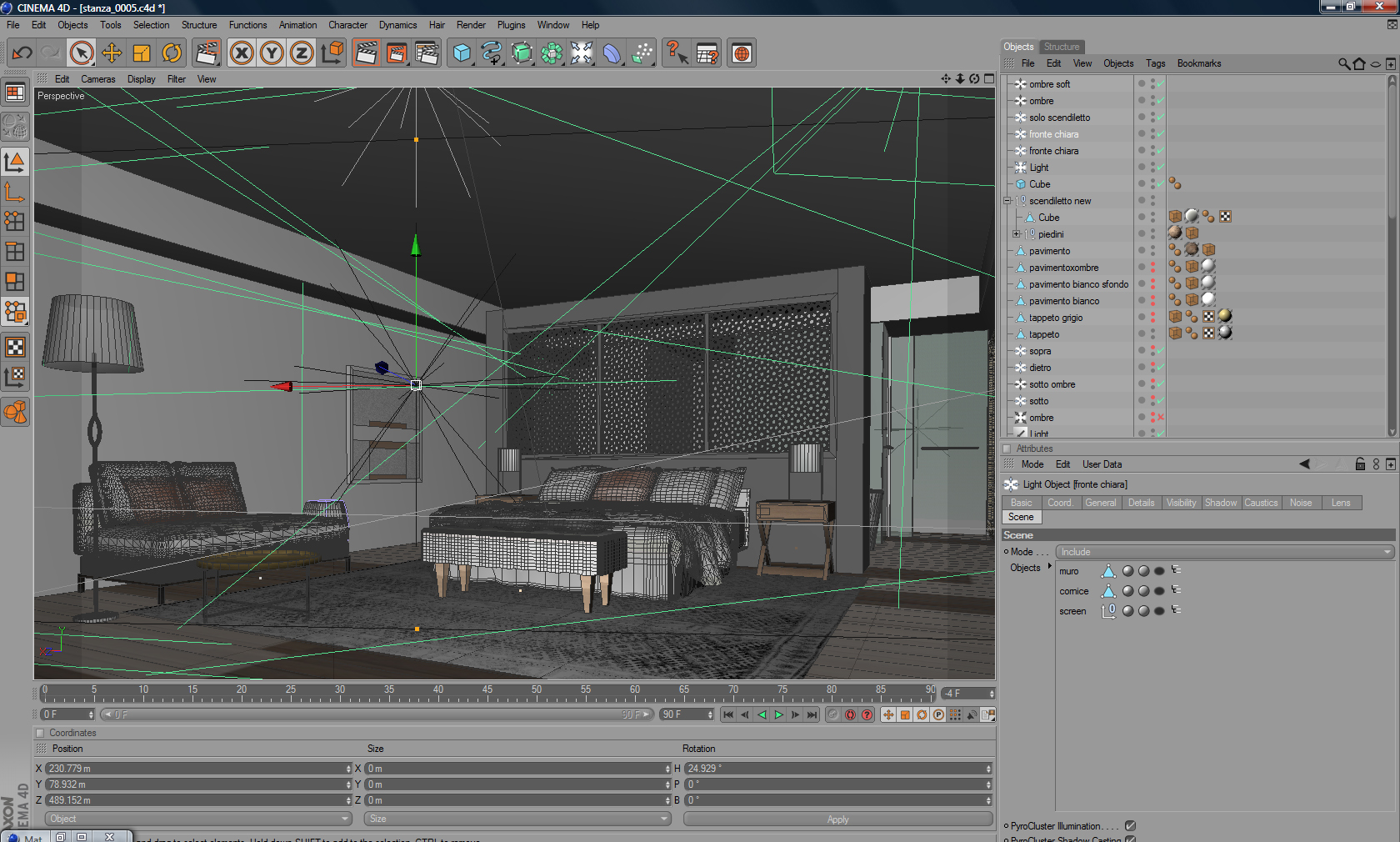The height and width of the screenshot is (842, 1400).
Task: Toggle Coordinates panel checkbox
Action: tap(39, 733)
